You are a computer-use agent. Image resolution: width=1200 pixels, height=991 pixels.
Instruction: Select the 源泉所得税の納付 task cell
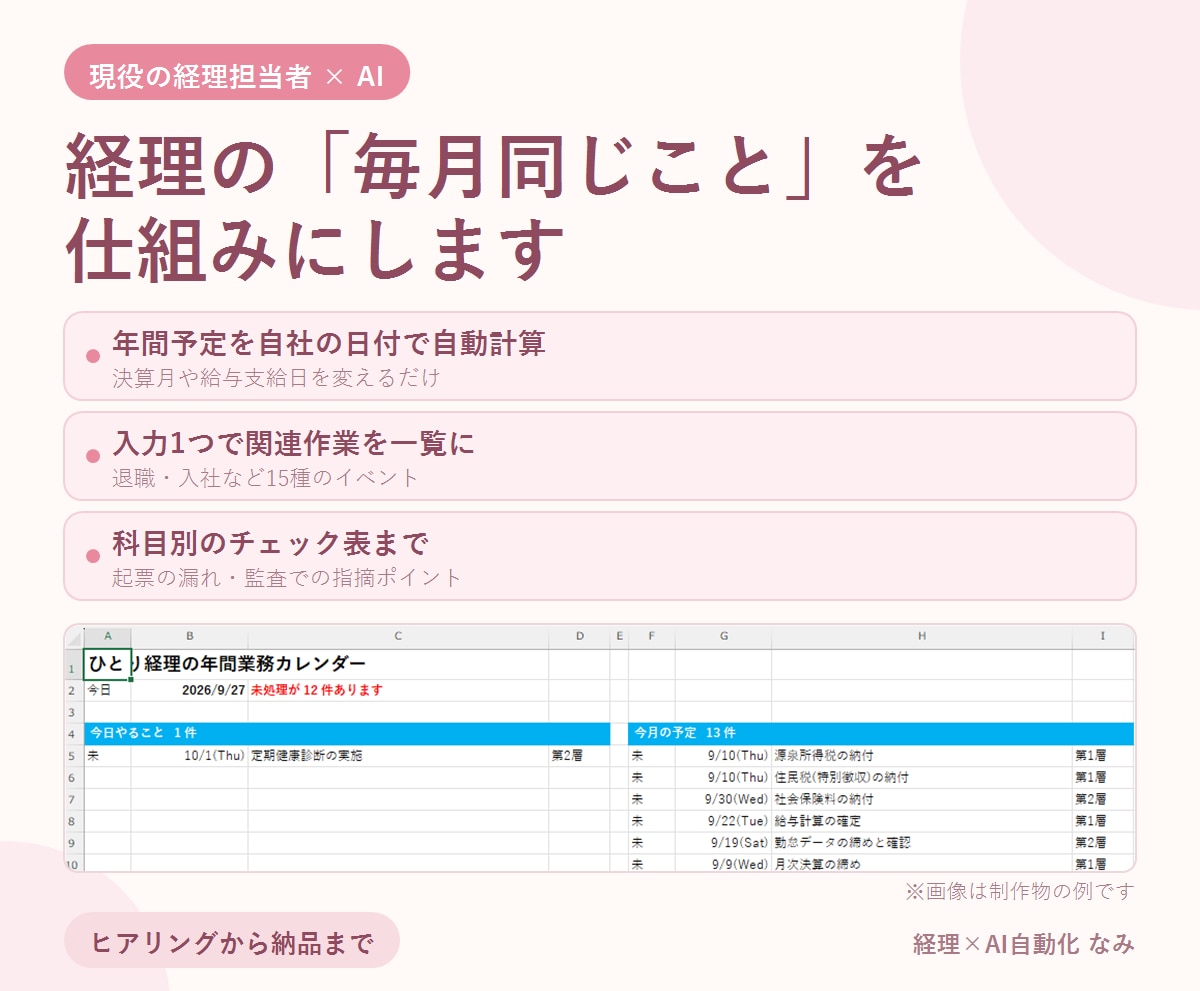pos(825,756)
